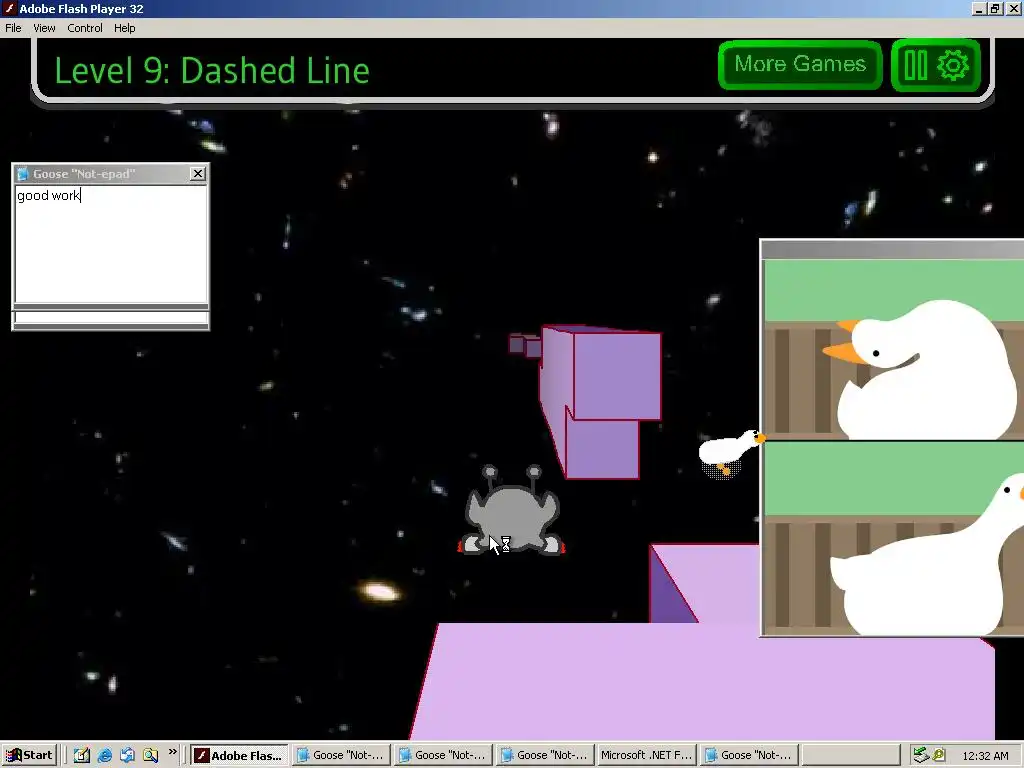Image resolution: width=1024 pixels, height=768 pixels.
Task: Select Goose taskbar button next to Adobe Flash
Action: tap(341, 756)
